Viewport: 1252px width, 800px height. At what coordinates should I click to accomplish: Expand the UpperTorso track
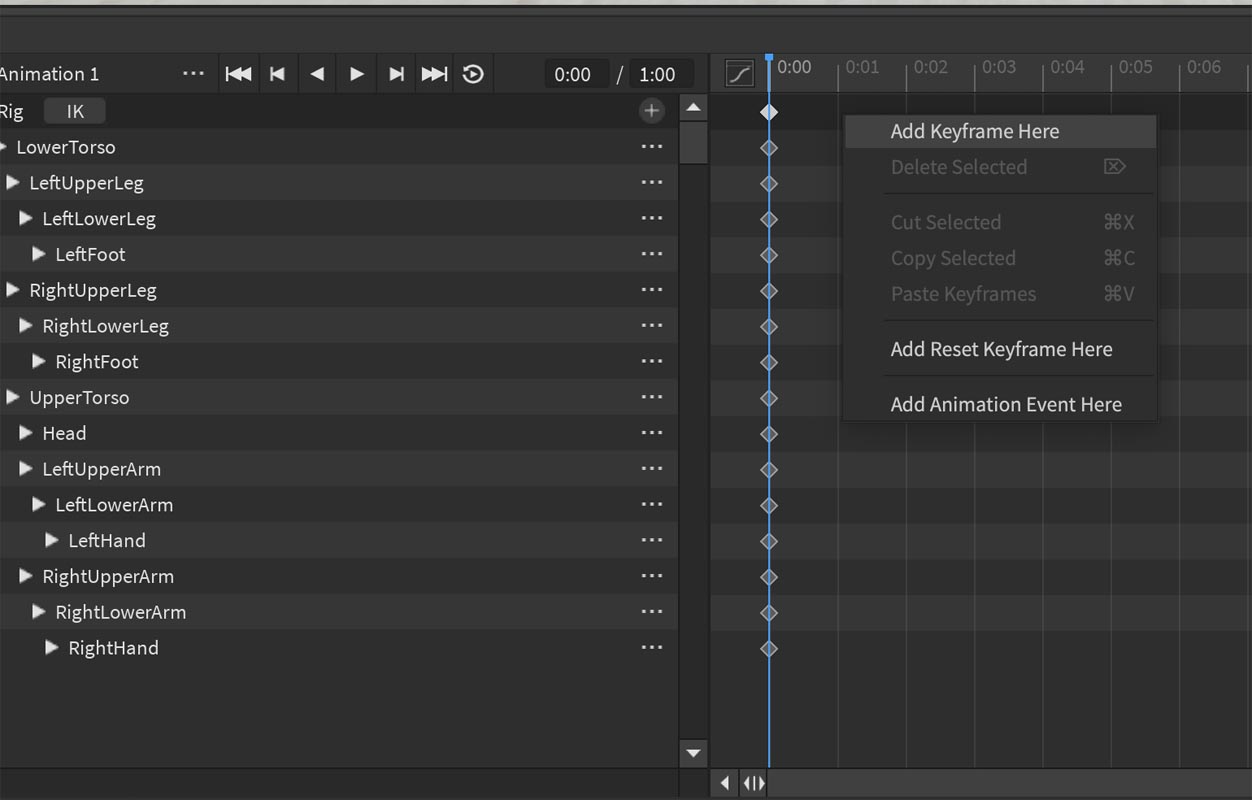pyautogui.click(x=13, y=397)
